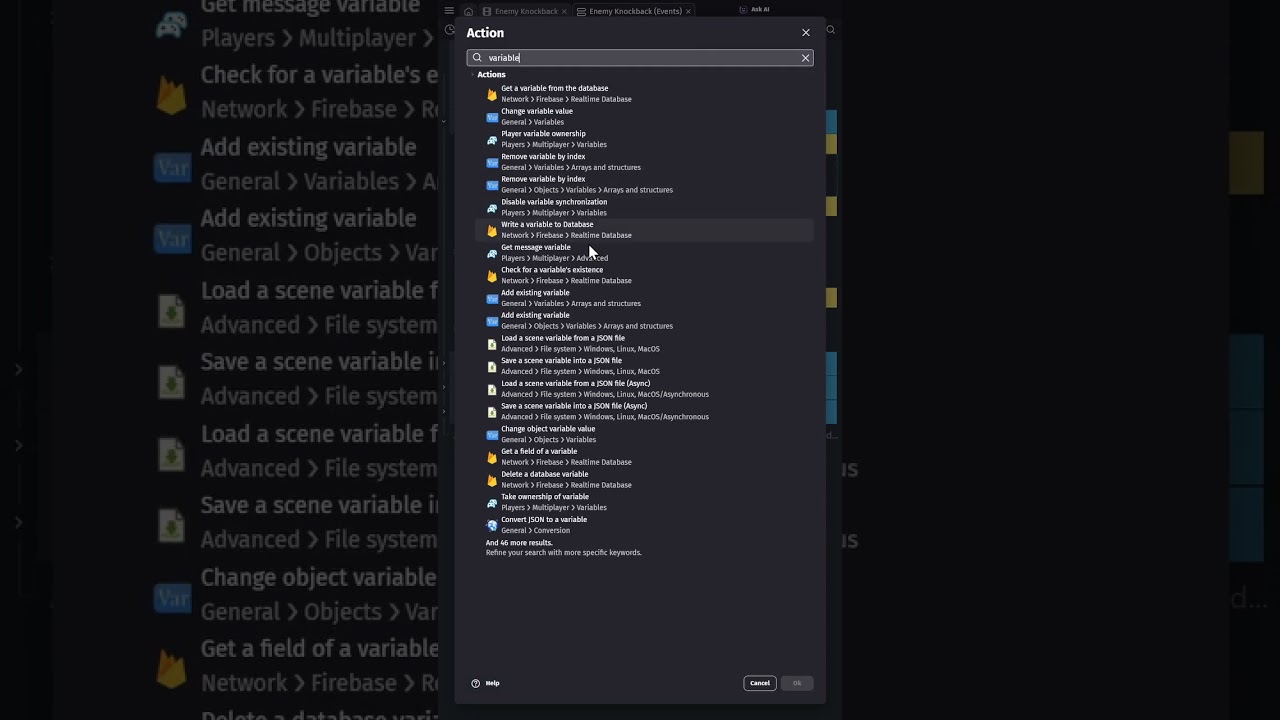1280x720 pixels.
Task: Choose the 'Take ownership of variable' multiplayer icon
Action: (492, 503)
